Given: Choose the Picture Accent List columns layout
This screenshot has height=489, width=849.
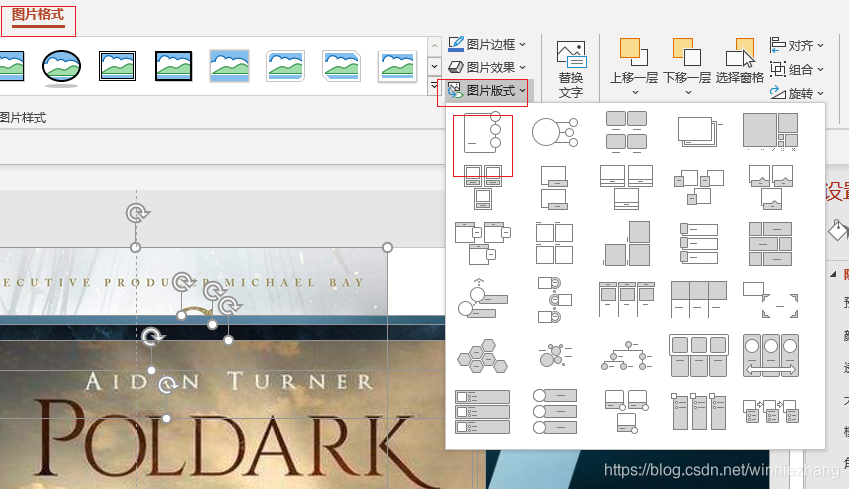Looking at the screenshot, I should [x=699, y=412].
